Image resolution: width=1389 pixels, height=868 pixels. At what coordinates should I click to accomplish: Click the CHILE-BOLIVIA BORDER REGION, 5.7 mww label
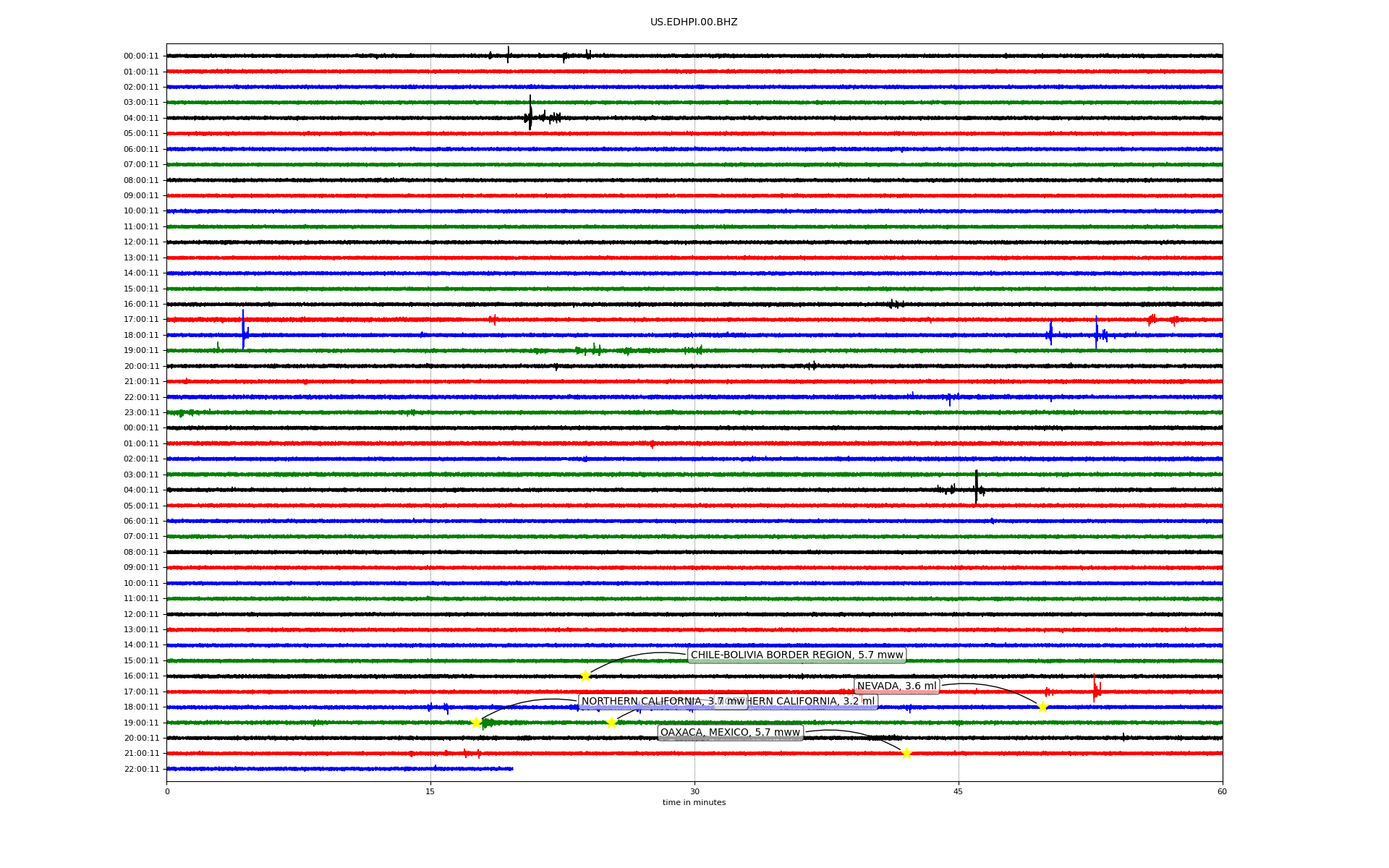797,655
